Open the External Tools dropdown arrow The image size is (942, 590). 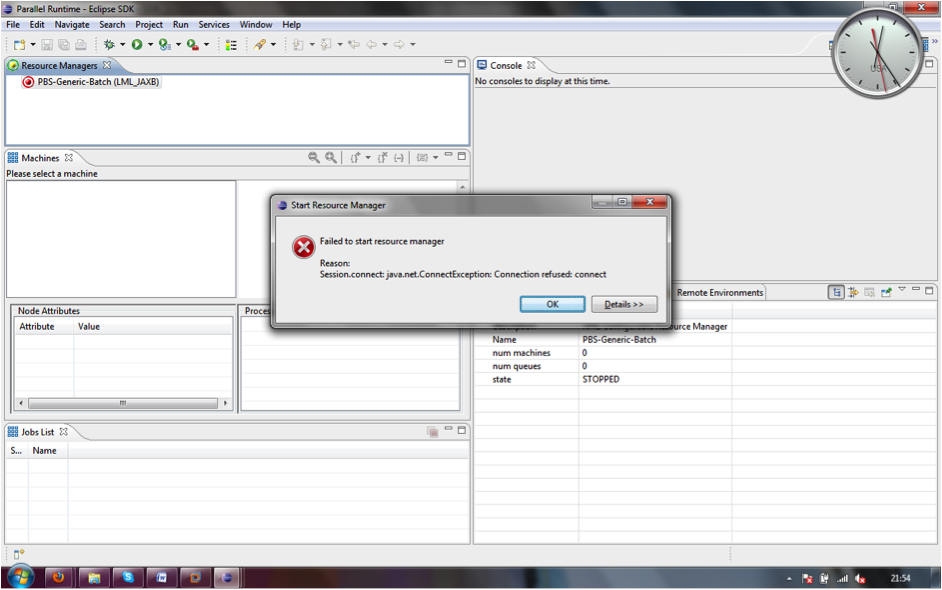coord(207,44)
